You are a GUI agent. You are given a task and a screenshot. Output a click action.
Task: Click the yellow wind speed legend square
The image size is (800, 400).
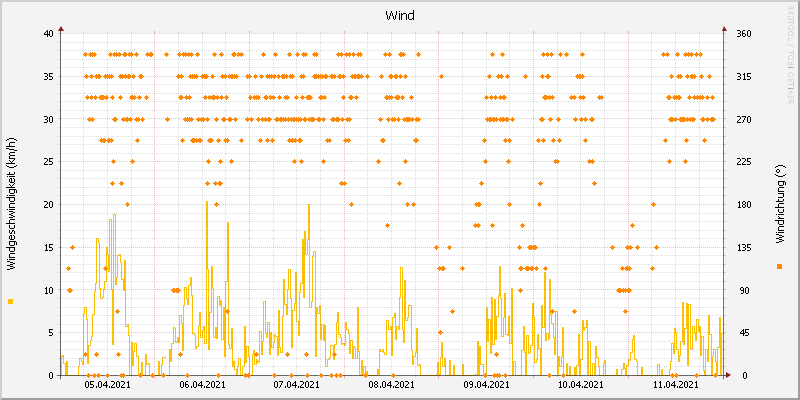[x=11, y=302]
